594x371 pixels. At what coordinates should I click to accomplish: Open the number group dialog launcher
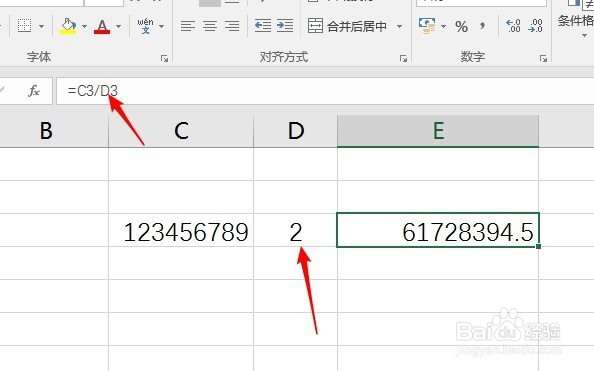coord(544,58)
